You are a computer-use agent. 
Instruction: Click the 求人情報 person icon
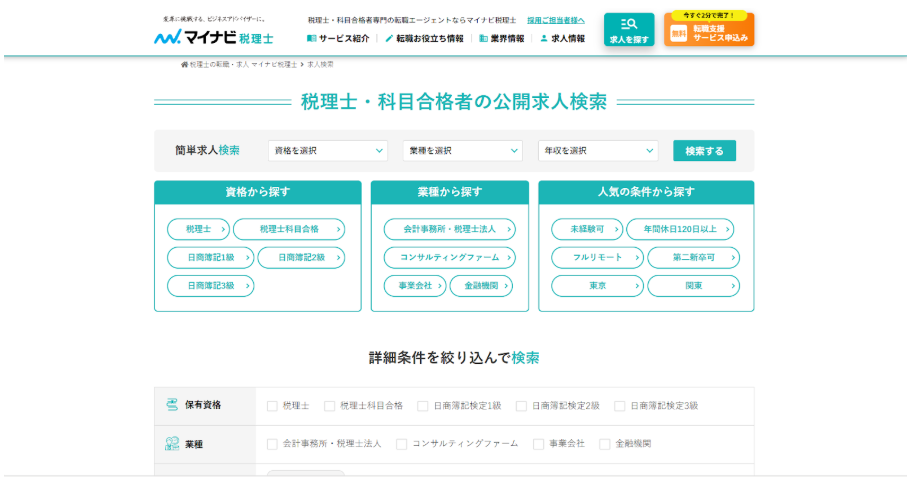[544, 39]
